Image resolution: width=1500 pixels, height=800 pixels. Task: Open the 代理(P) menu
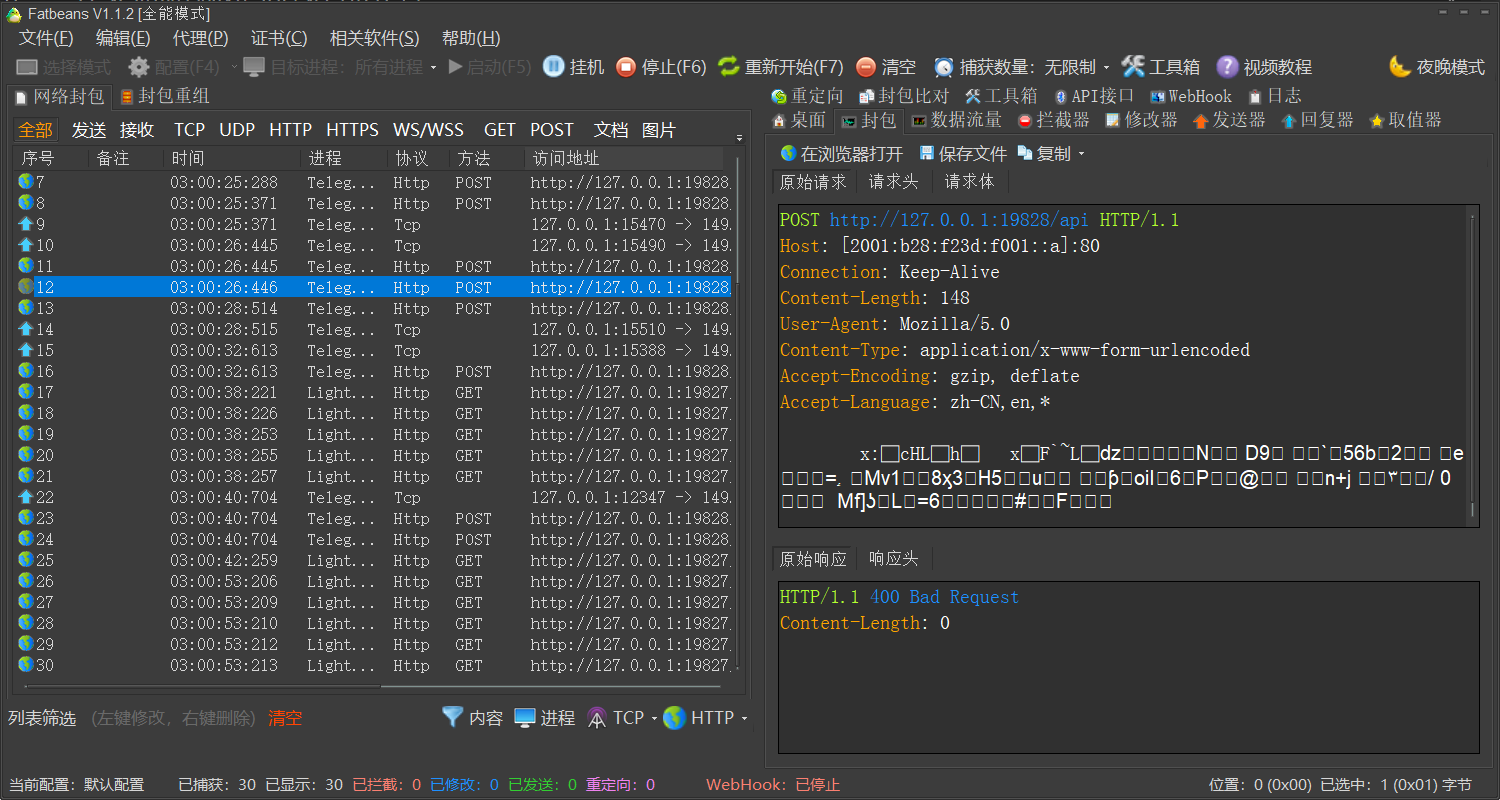(x=201, y=38)
